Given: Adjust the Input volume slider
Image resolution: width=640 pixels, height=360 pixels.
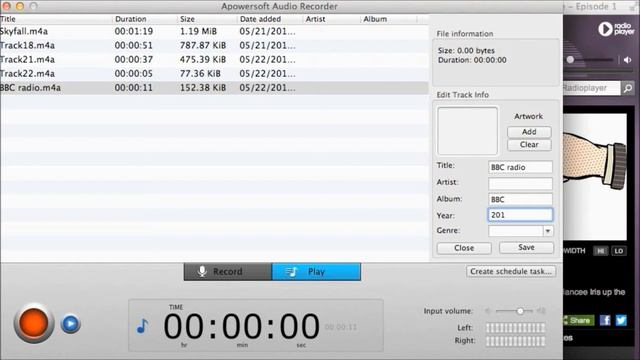Looking at the screenshot, I should 520,311.
